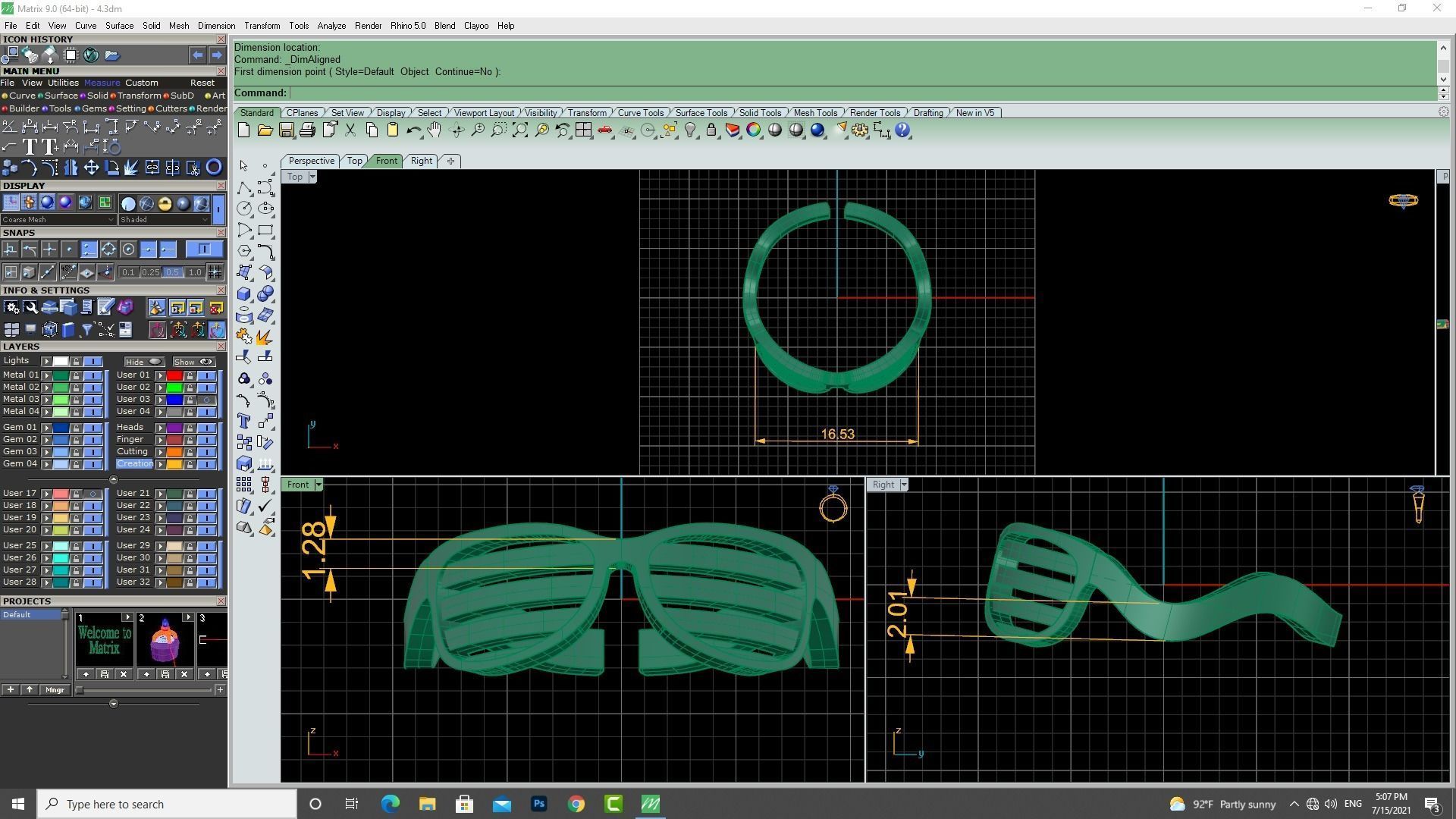Click the light bulb Hide icon

[x=690, y=130]
